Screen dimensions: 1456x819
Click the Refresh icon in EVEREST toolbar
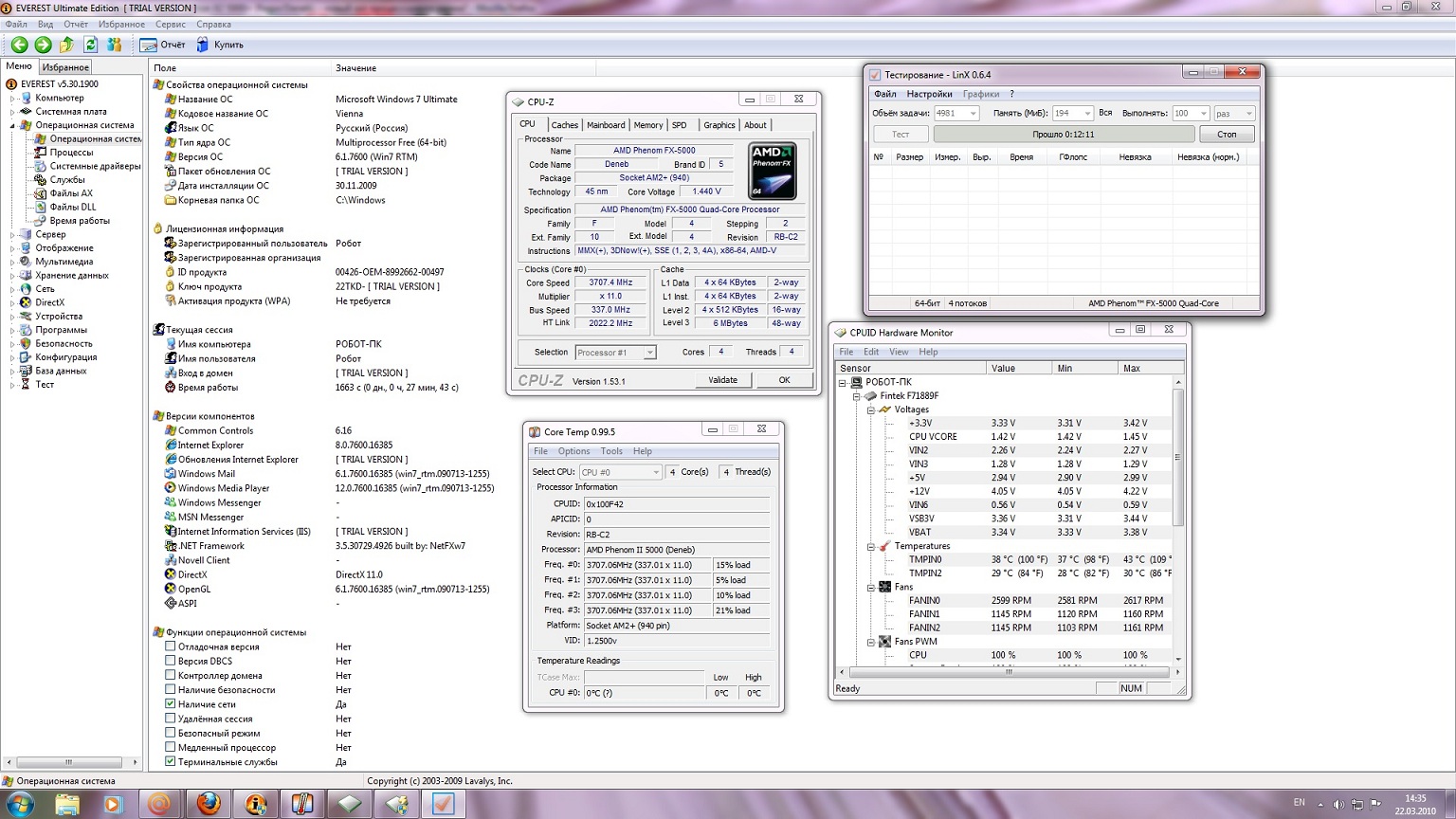tap(90, 45)
